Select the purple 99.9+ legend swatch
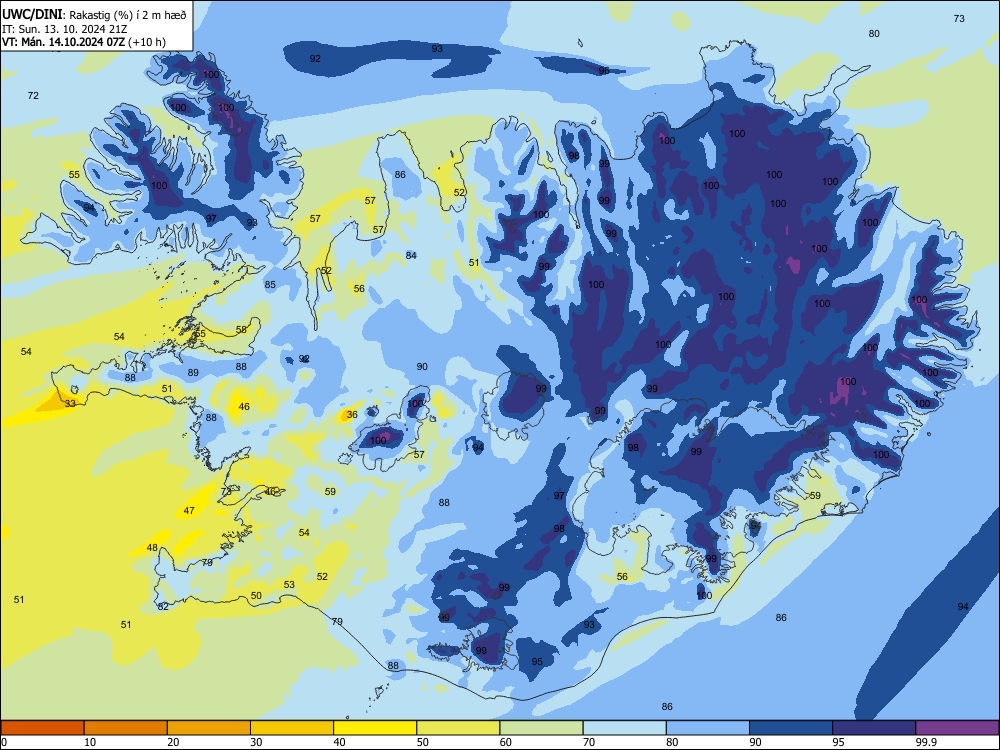 pos(957,728)
